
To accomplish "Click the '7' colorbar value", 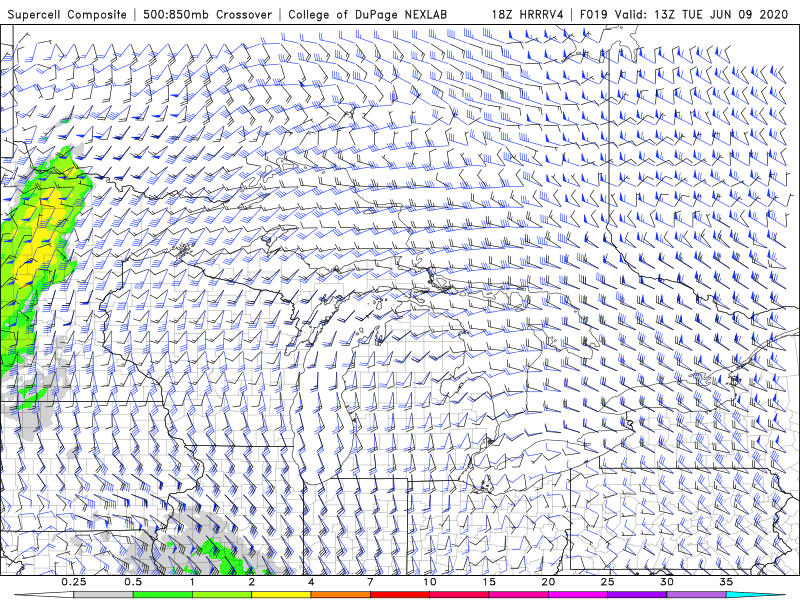I will click(370, 582).
